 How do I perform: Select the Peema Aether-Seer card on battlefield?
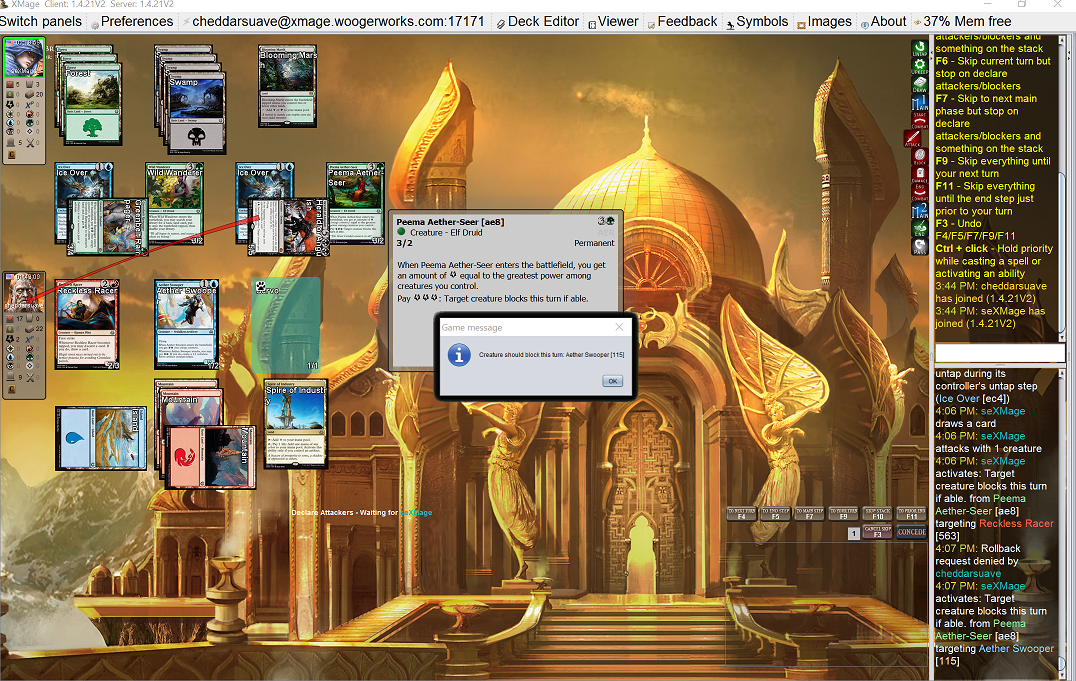tap(355, 204)
